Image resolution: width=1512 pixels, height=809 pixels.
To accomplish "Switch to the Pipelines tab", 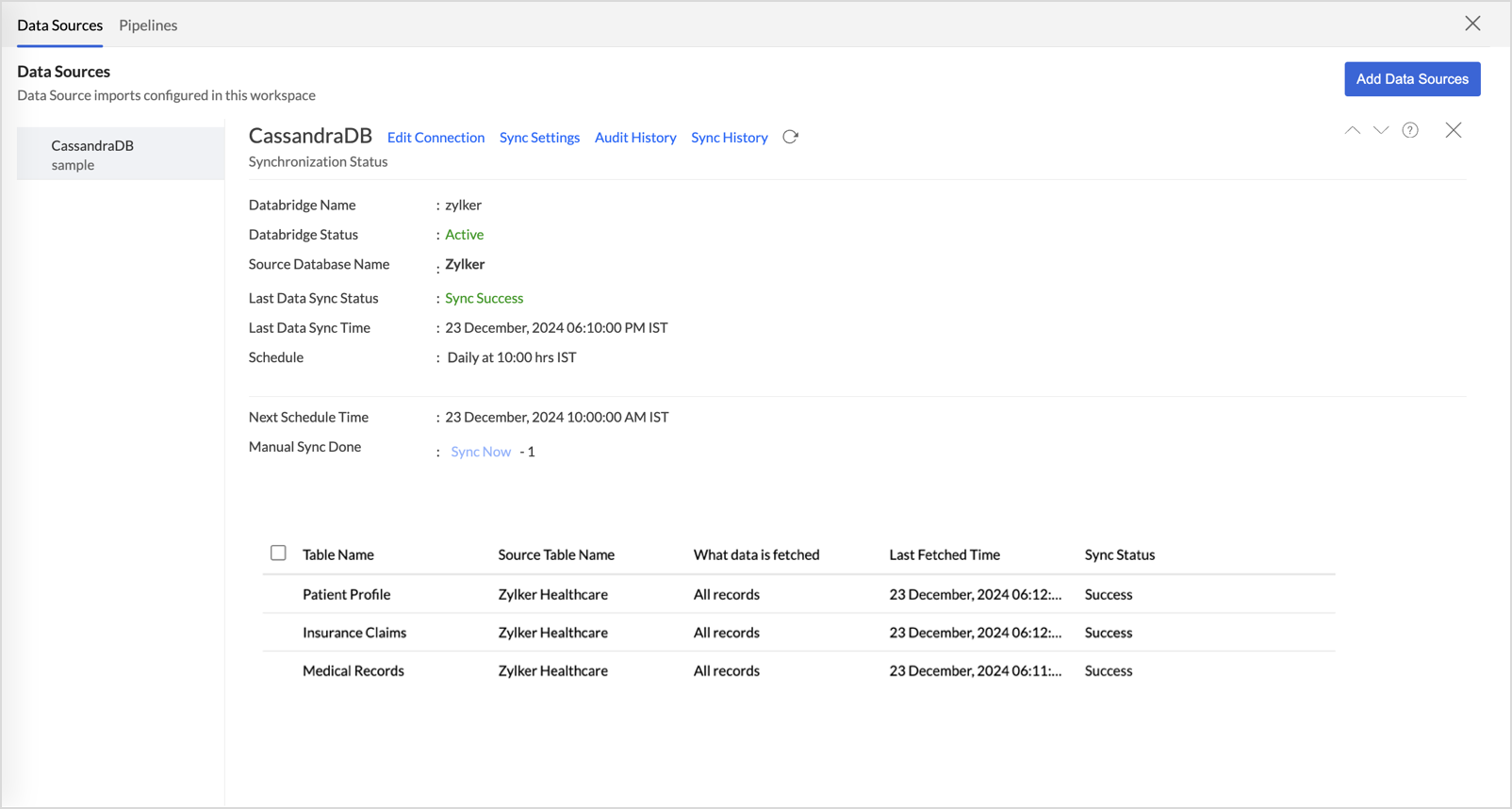I will click(x=148, y=25).
